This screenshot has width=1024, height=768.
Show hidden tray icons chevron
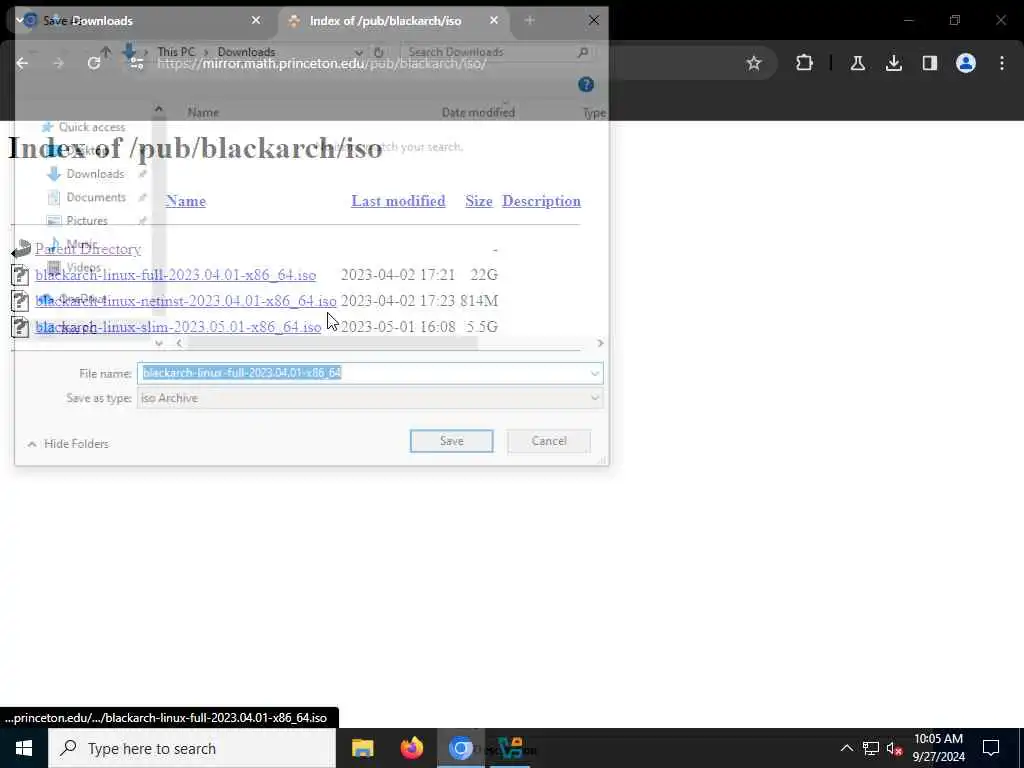(x=846, y=748)
